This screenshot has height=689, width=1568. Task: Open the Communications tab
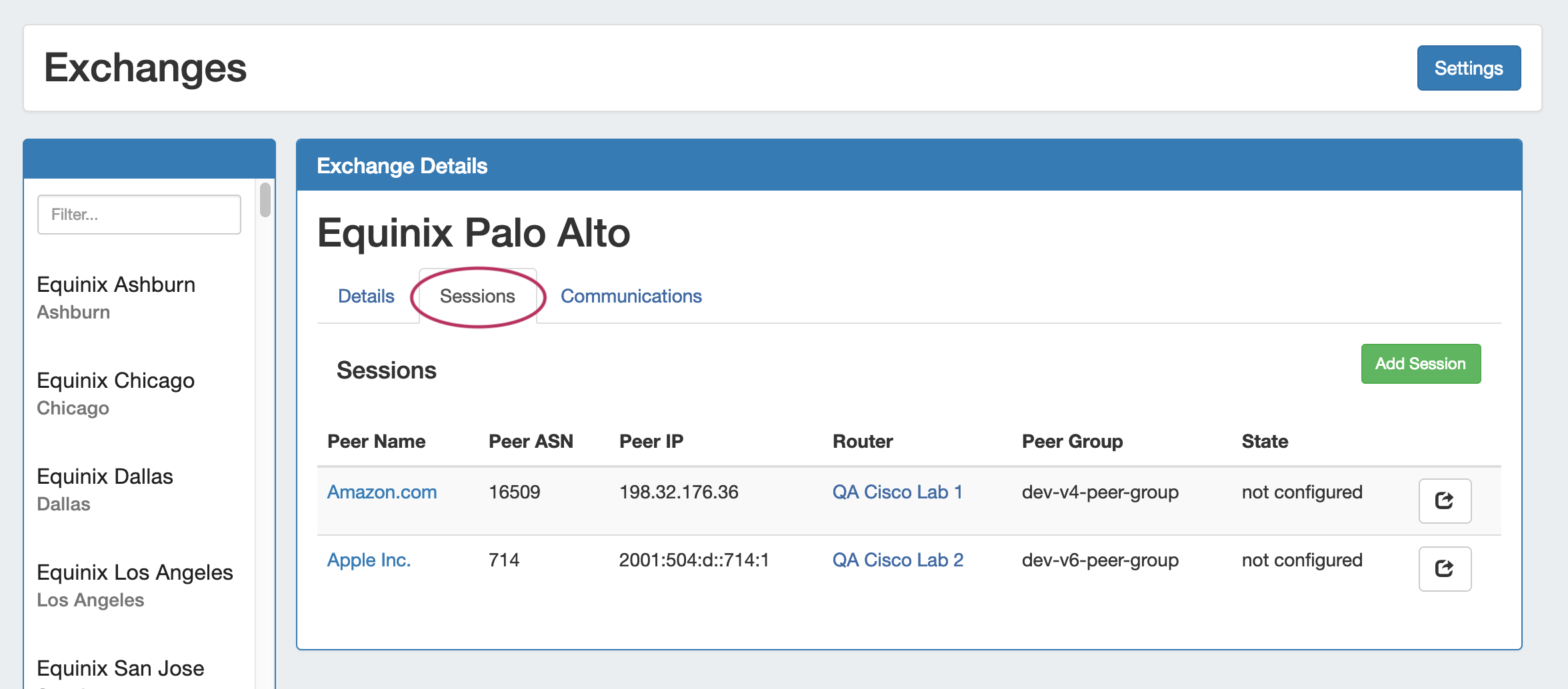tap(631, 296)
